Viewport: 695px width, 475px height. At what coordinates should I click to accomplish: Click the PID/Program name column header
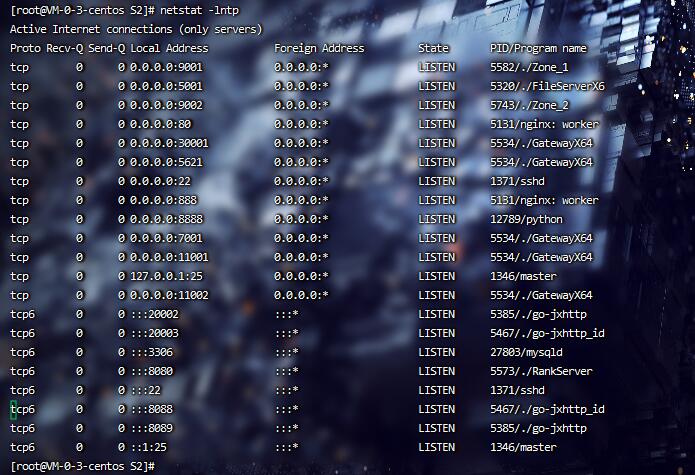538,48
